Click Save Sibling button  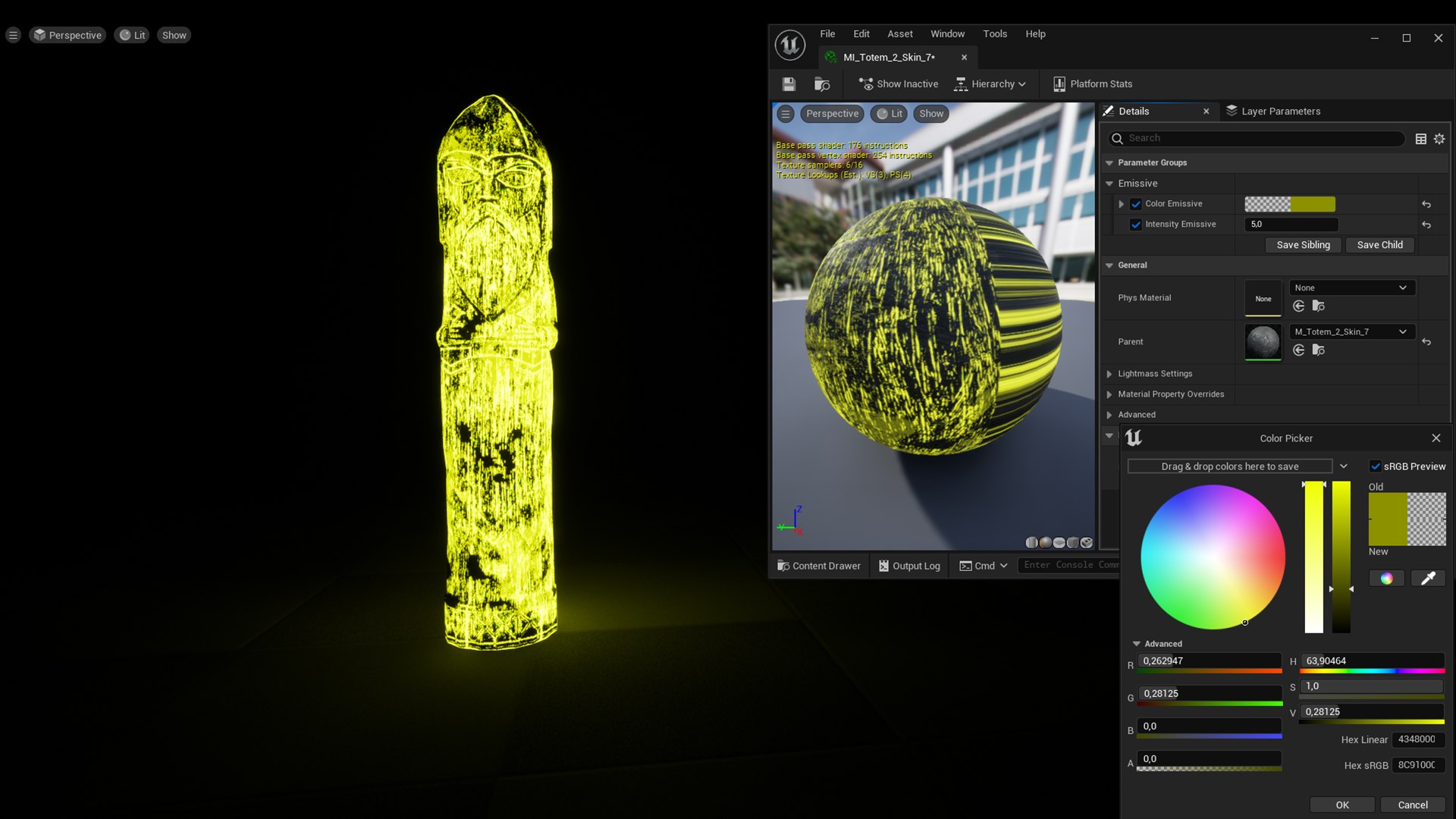1303,245
